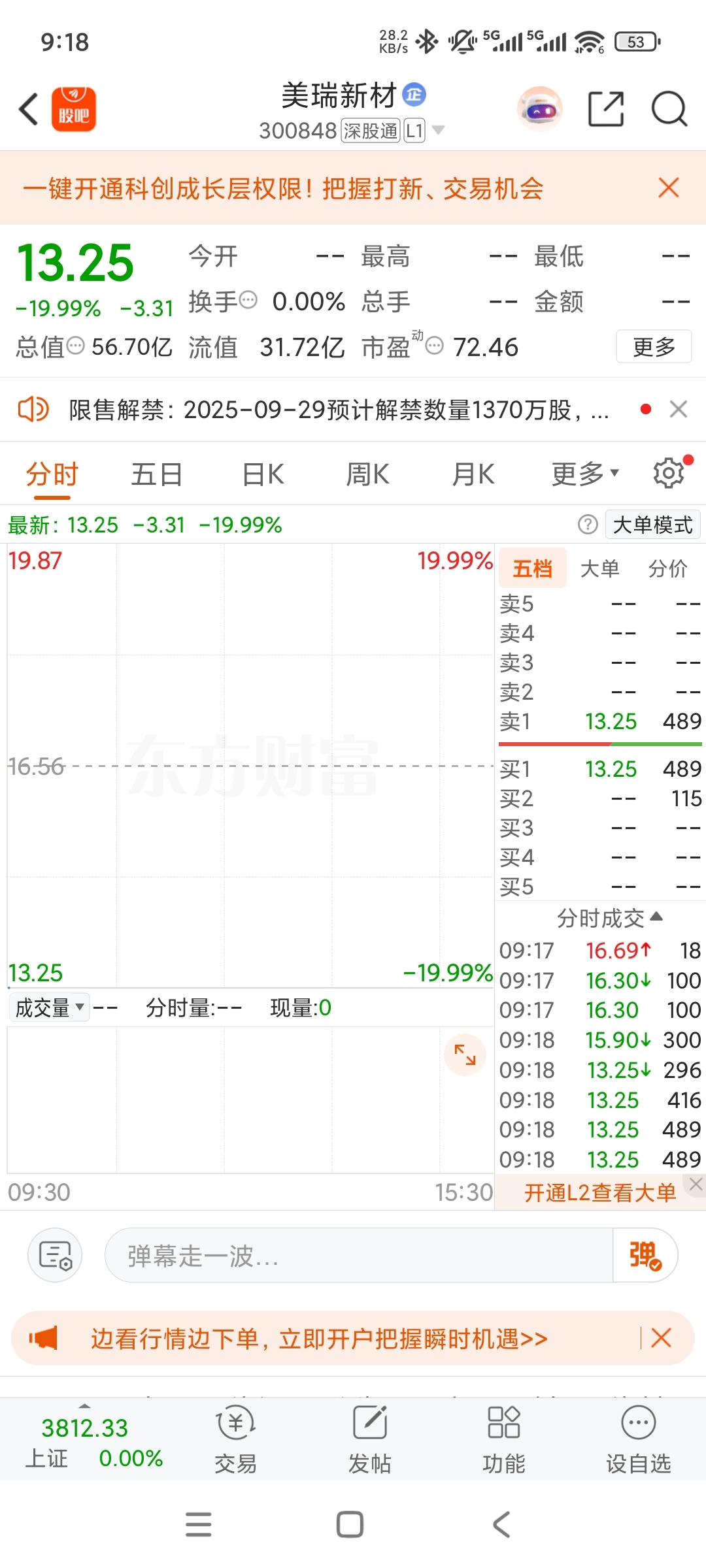The height and width of the screenshot is (1568, 706).
Task: Open the 功能 functions icon
Action: click(x=503, y=1440)
